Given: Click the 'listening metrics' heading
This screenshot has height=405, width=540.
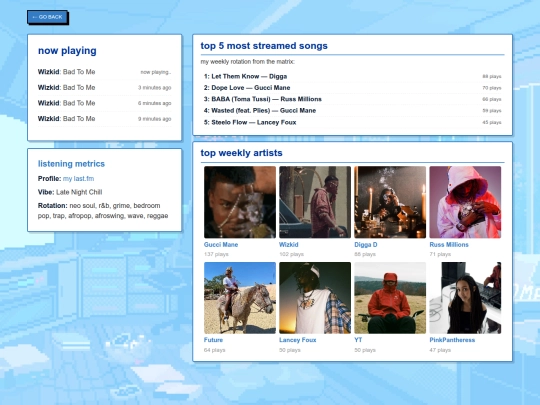Looking at the screenshot, I should coord(71,164).
